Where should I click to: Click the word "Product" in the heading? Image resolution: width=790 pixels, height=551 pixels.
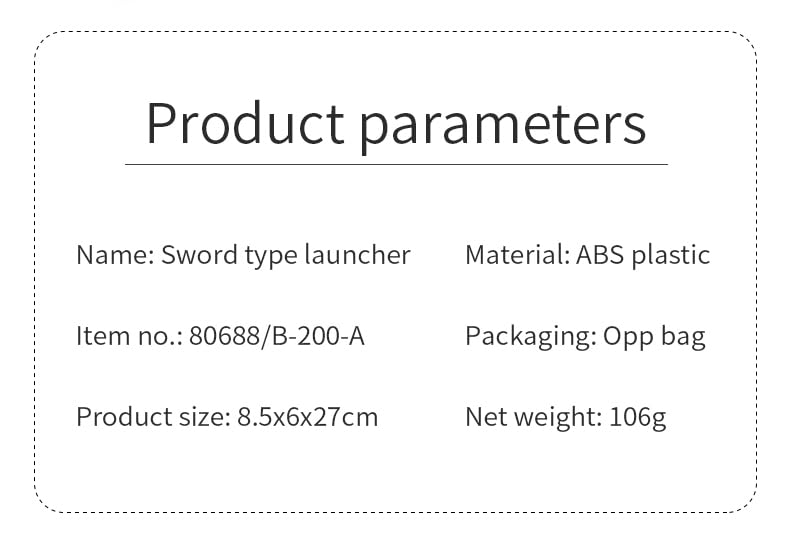[245, 124]
